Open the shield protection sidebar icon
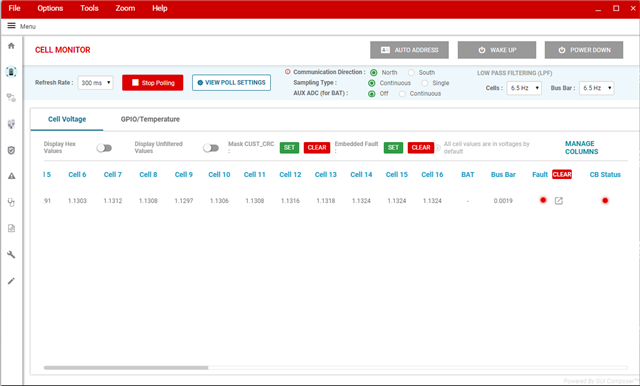 click(x=11, y=150)
